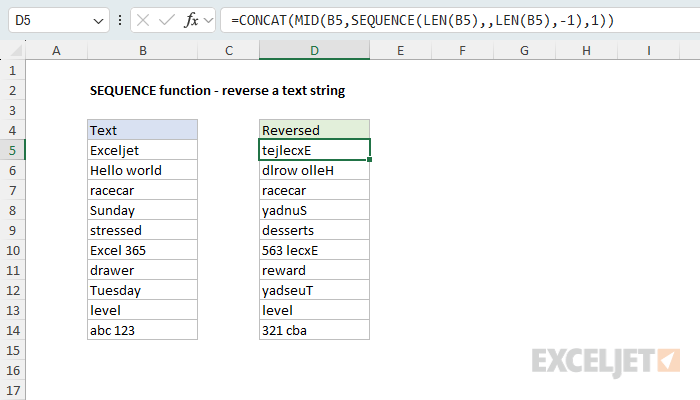This screenshot has height=400, width=700.
Task: Select cell containing 'Sunday'
Action: tap(142, 210)
